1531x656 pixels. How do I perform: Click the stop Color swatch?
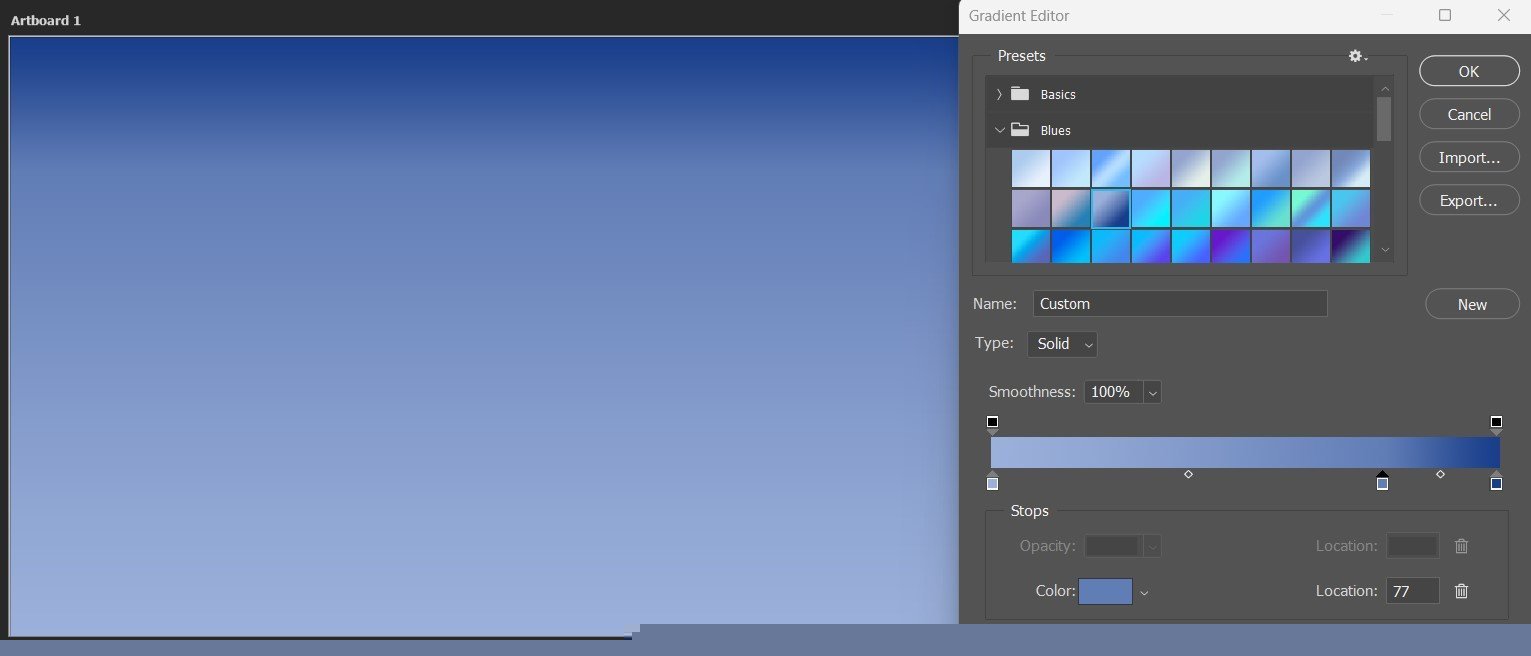(1105, 591)
